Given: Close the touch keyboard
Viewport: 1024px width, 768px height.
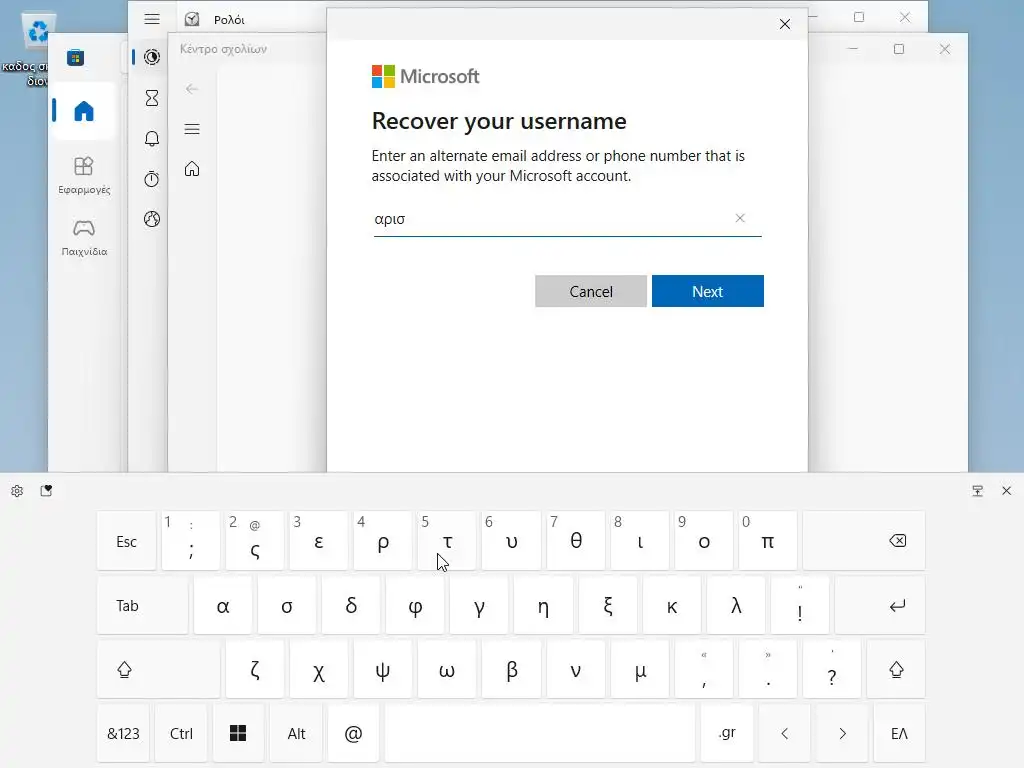Looking at the screenshot, I should [x=1006, y=491].
